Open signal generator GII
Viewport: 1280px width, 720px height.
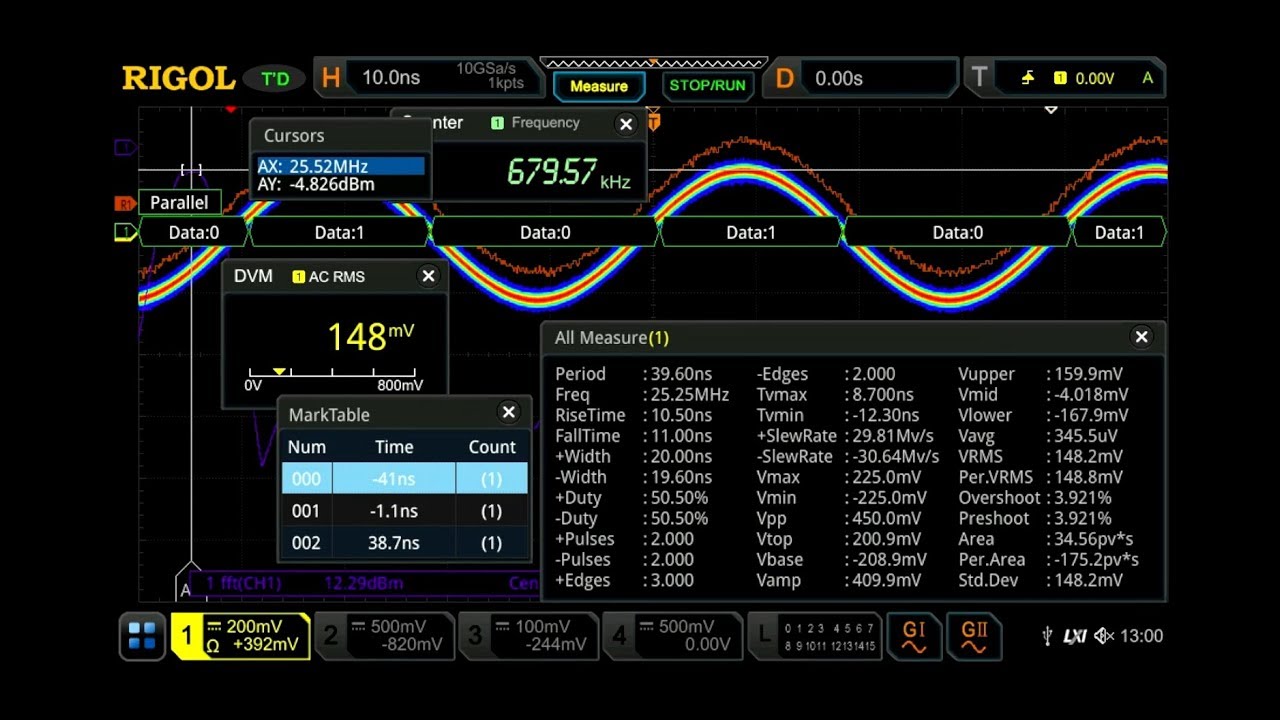point(974,636)
